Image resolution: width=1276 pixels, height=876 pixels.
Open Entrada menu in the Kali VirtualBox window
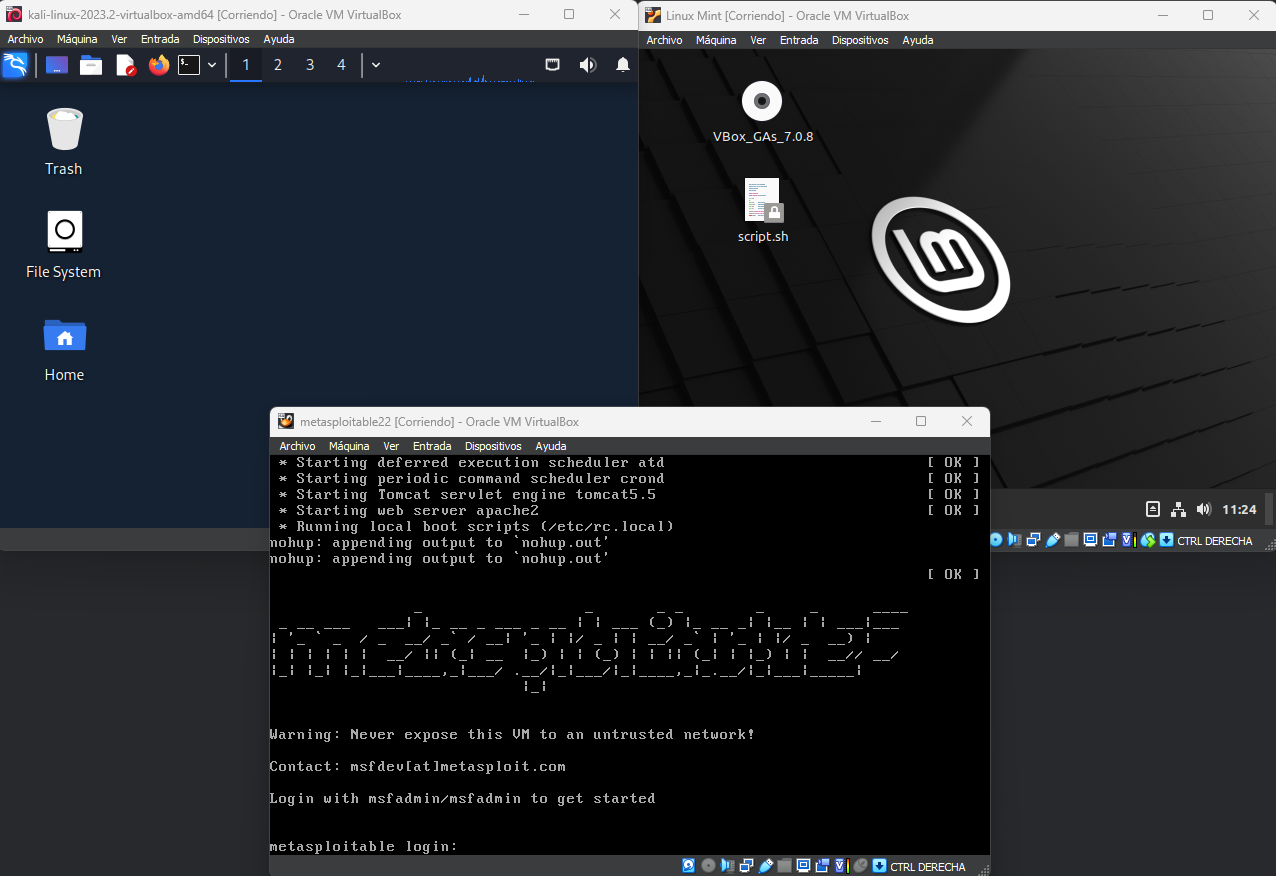tap(160, 39)
